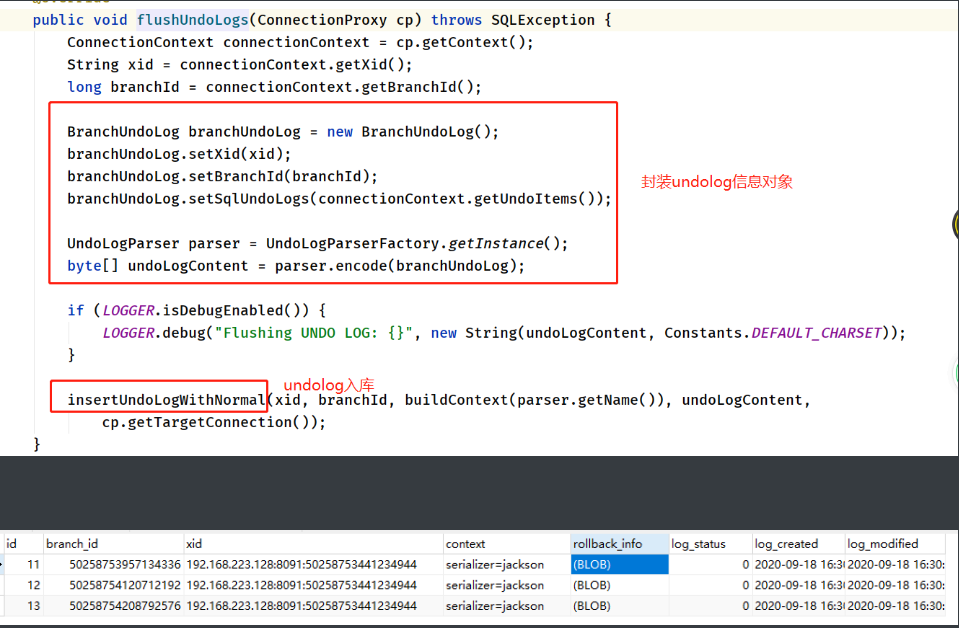Image resolution: width=959 pixels, height=628 pixels.
Task: Click log_created cell in row 12
Action: (x=798, y=585)
